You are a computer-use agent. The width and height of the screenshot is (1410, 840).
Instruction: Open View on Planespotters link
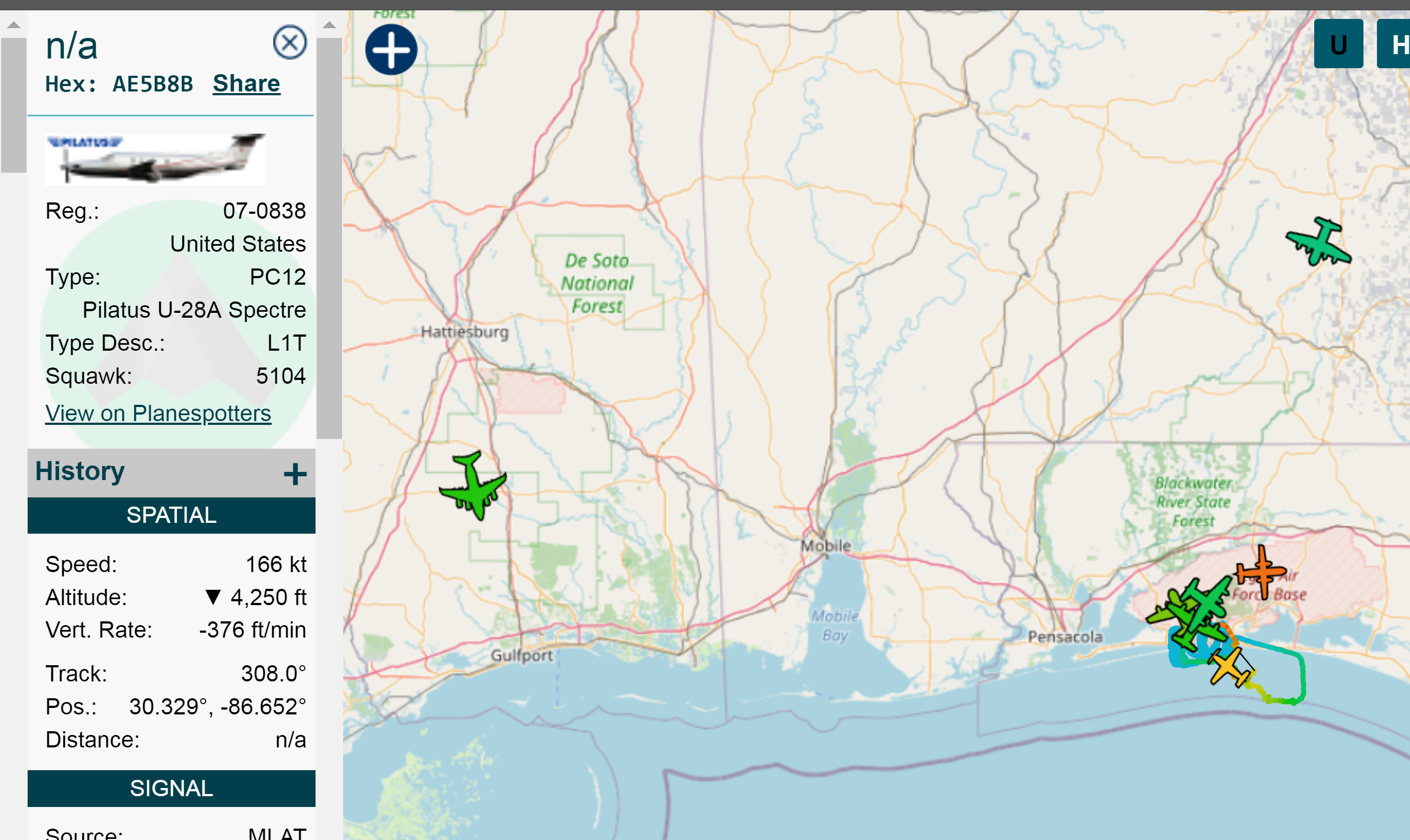158,413
